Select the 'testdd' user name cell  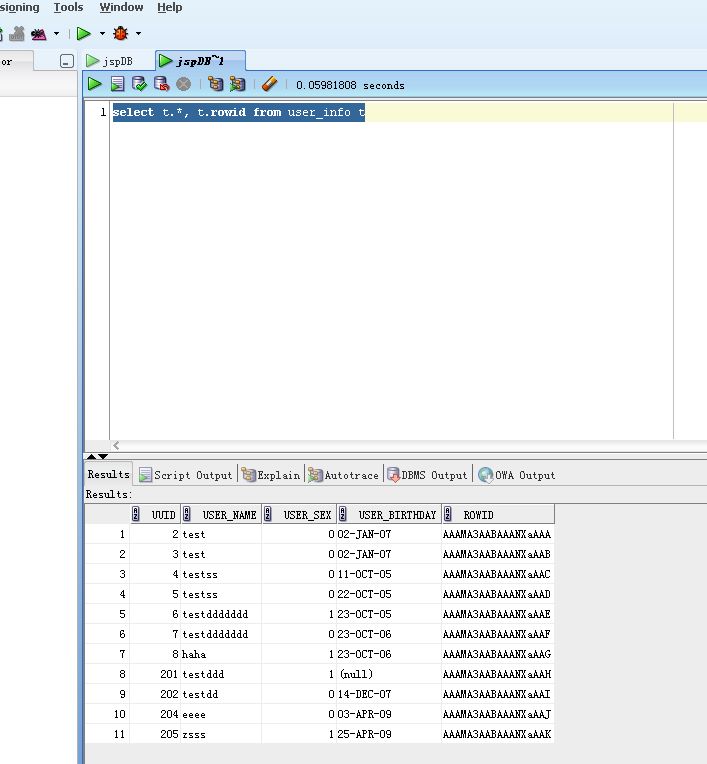click(x=221, y=694)
